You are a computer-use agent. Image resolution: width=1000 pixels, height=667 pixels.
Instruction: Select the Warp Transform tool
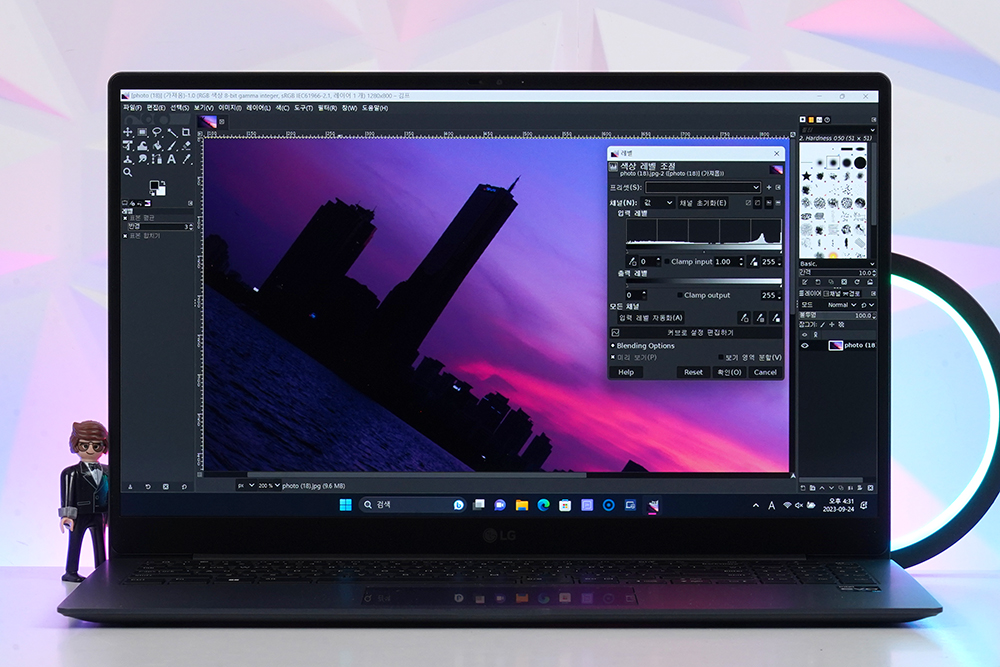point(142,146)
